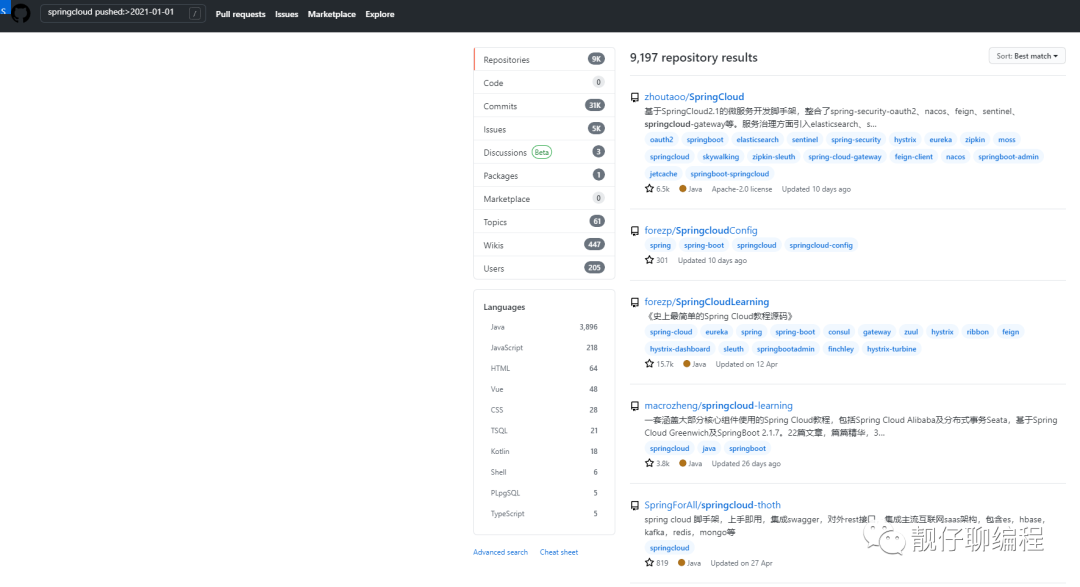Viewport: 1080px width, 587px height.
Task: Select the Discussions Beta filter
Action: coord(543,152)
